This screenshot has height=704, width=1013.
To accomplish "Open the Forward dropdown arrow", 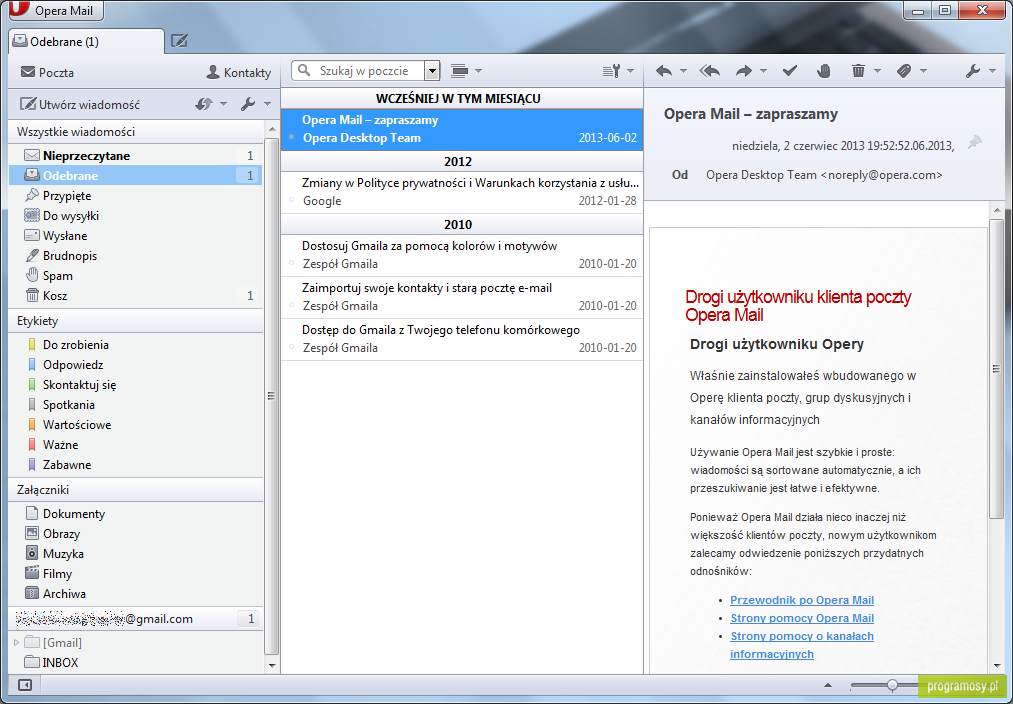I will tap(763, 71).
